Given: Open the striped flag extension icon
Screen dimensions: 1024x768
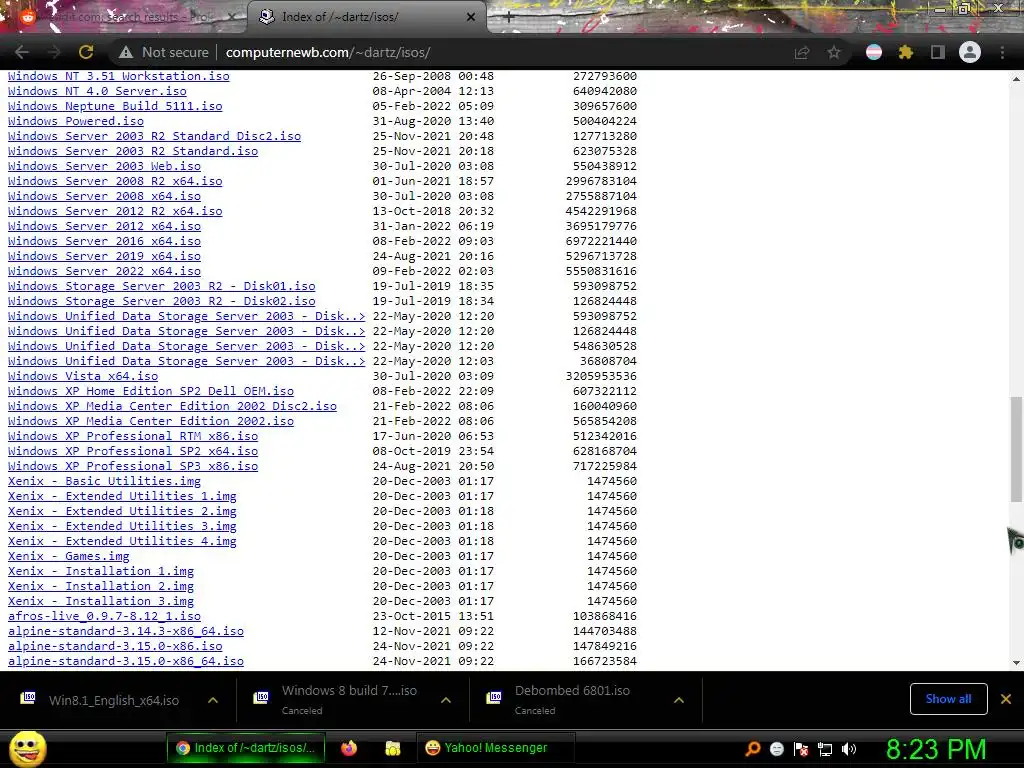Looking at the screenshot, I should click(x=874, y=52).
